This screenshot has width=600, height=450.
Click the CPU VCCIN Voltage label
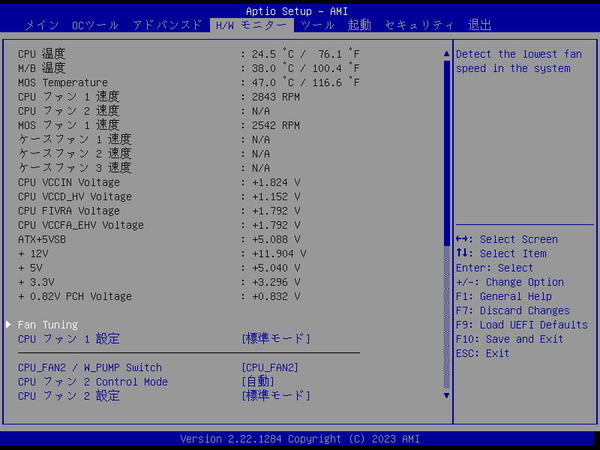pos(68,183)
